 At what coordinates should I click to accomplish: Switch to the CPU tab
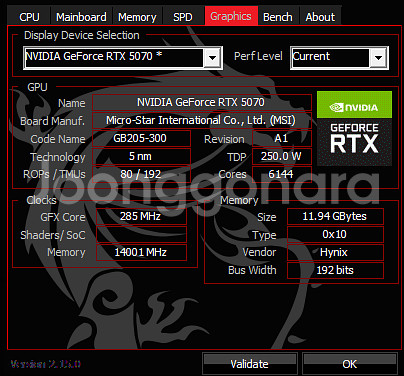29,17
